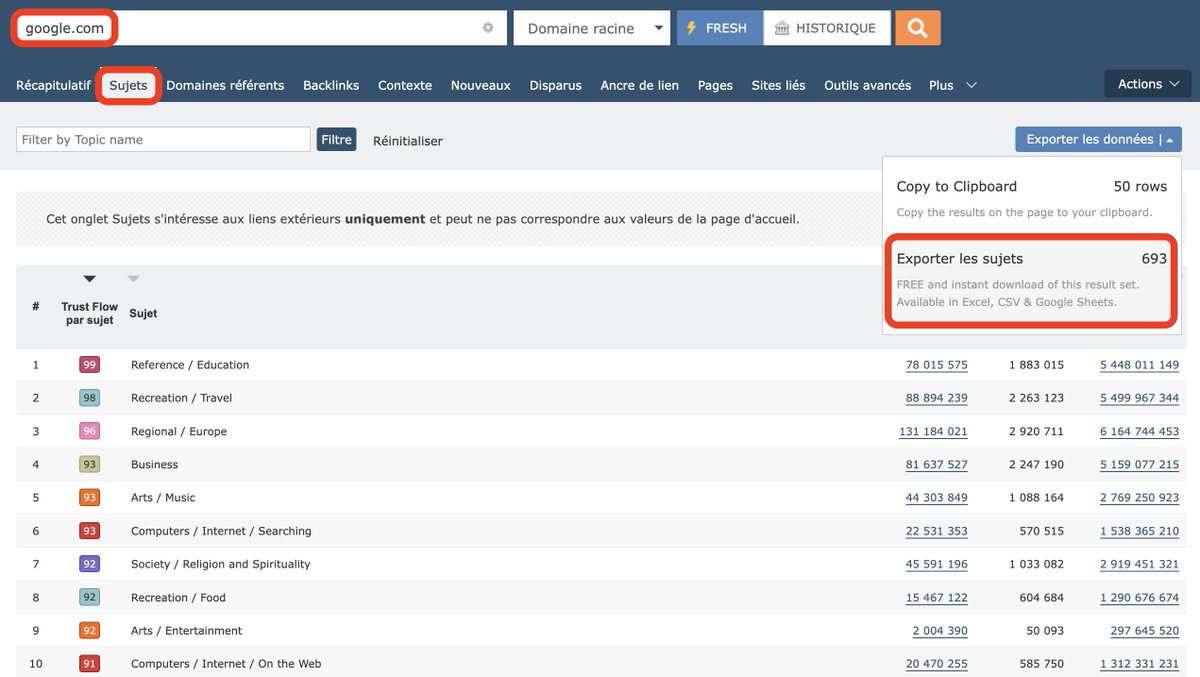Click the Réinitialiser link
Image resolution: width=1200 pixels, height=677 pixels.
tap(408, 141)
